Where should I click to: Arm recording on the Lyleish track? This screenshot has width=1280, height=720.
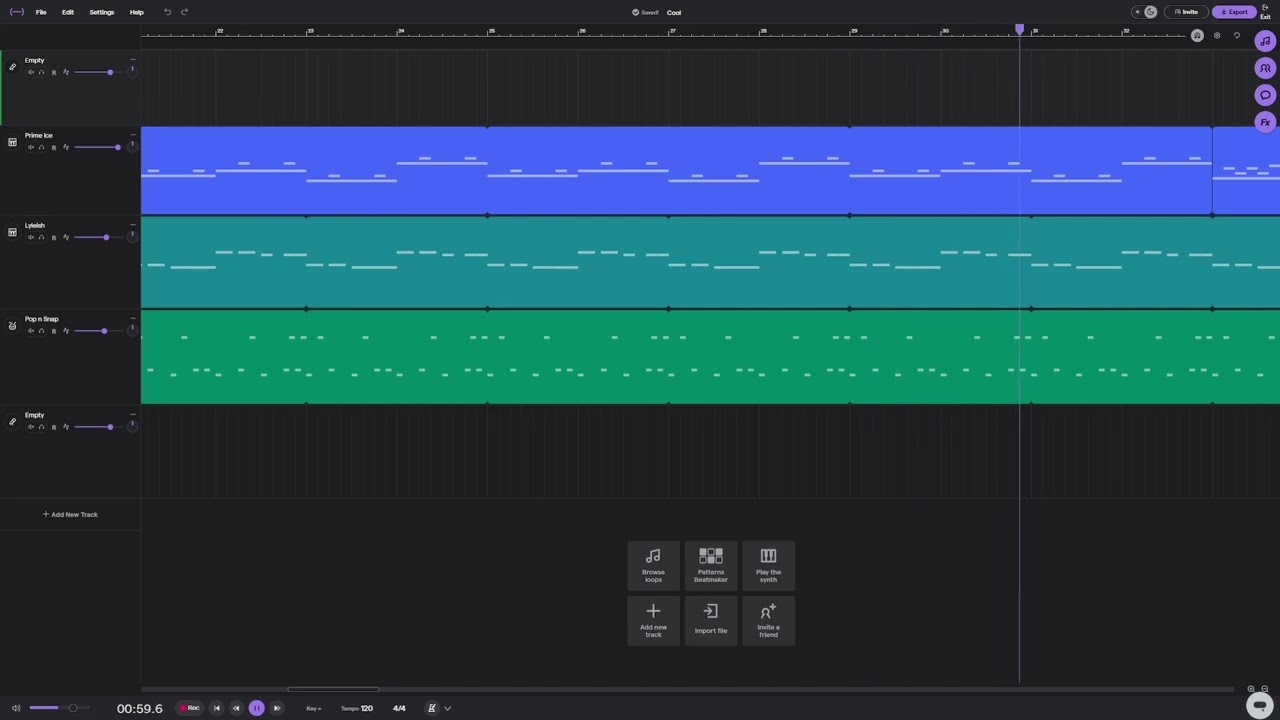pyautogui.click(x=54, y=237)
